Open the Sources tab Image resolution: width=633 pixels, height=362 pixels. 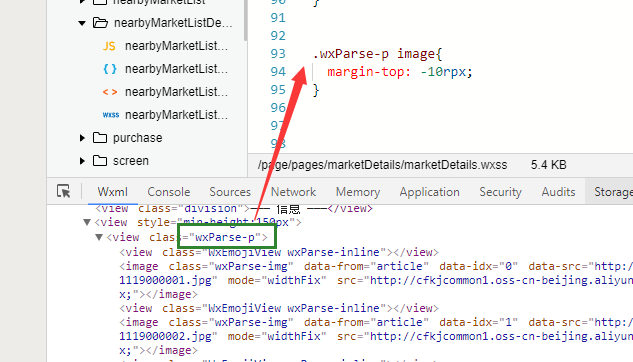click(x=230, y=192)
